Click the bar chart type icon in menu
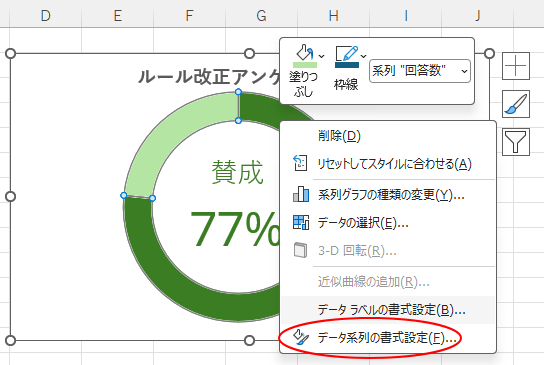544x365 pixels. (301, 194)
